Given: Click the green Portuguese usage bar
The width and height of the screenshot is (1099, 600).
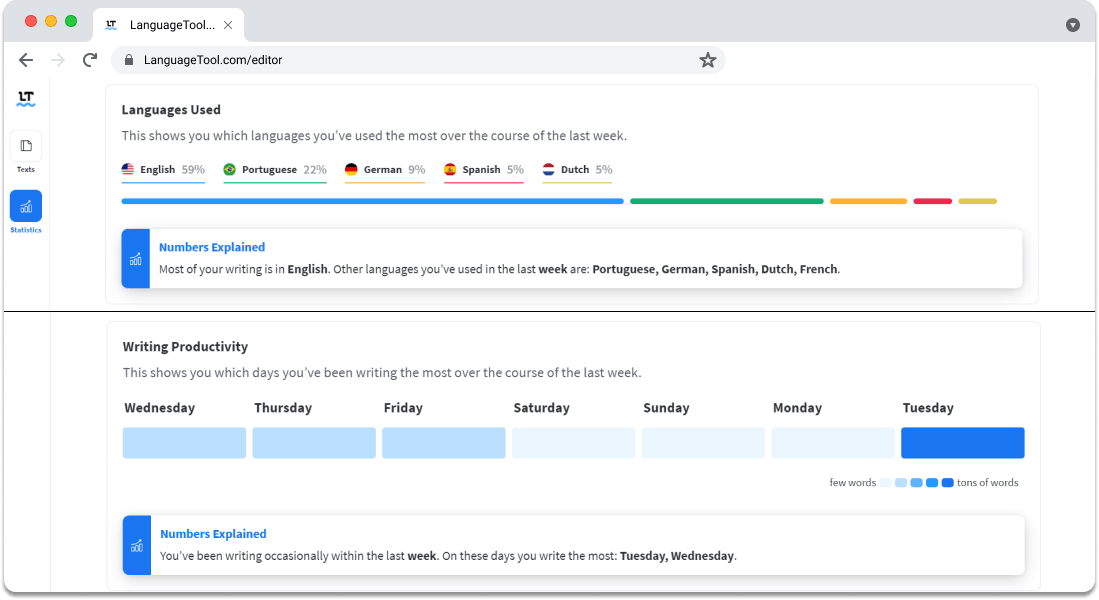Looking at the screenshot, I should pos(727,201).
